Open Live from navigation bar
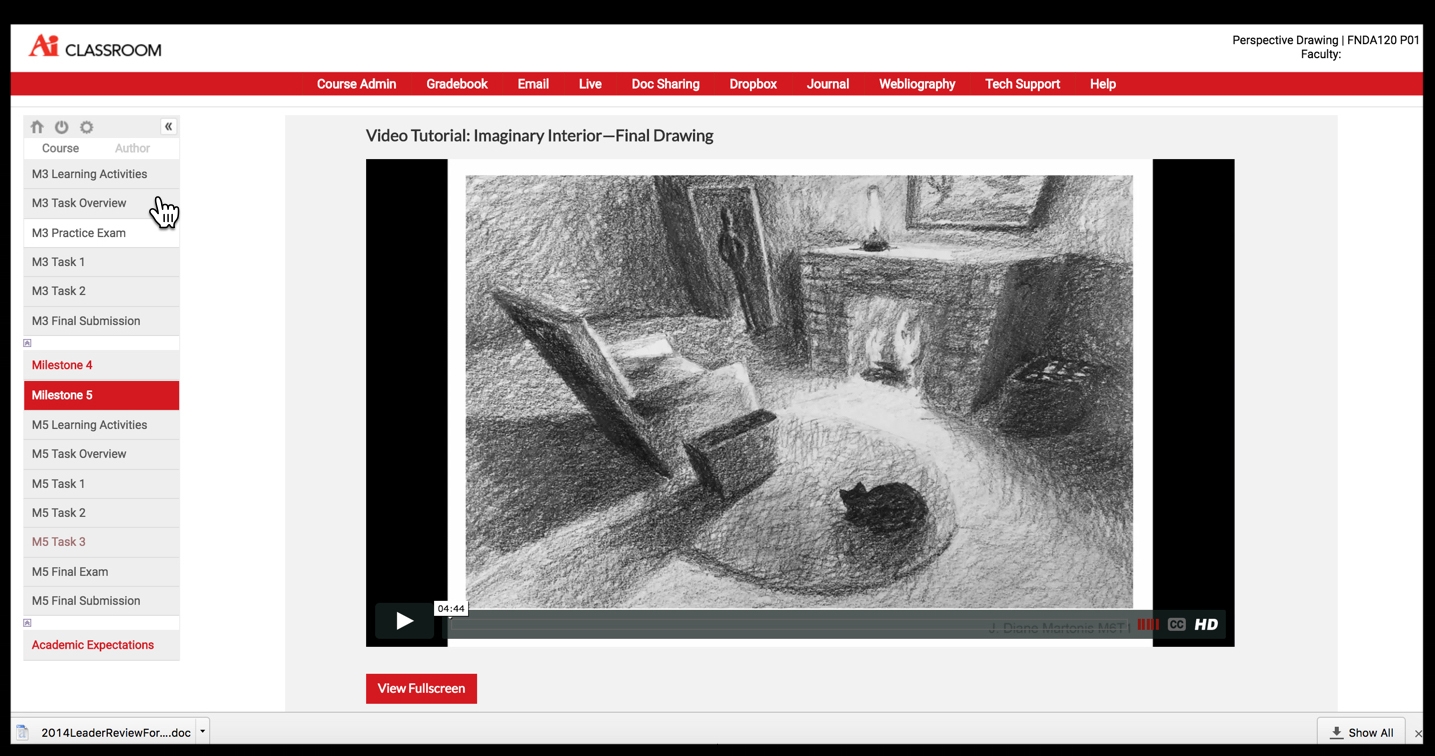Viewport: 1435px width, 756px height. coord(590,84)
